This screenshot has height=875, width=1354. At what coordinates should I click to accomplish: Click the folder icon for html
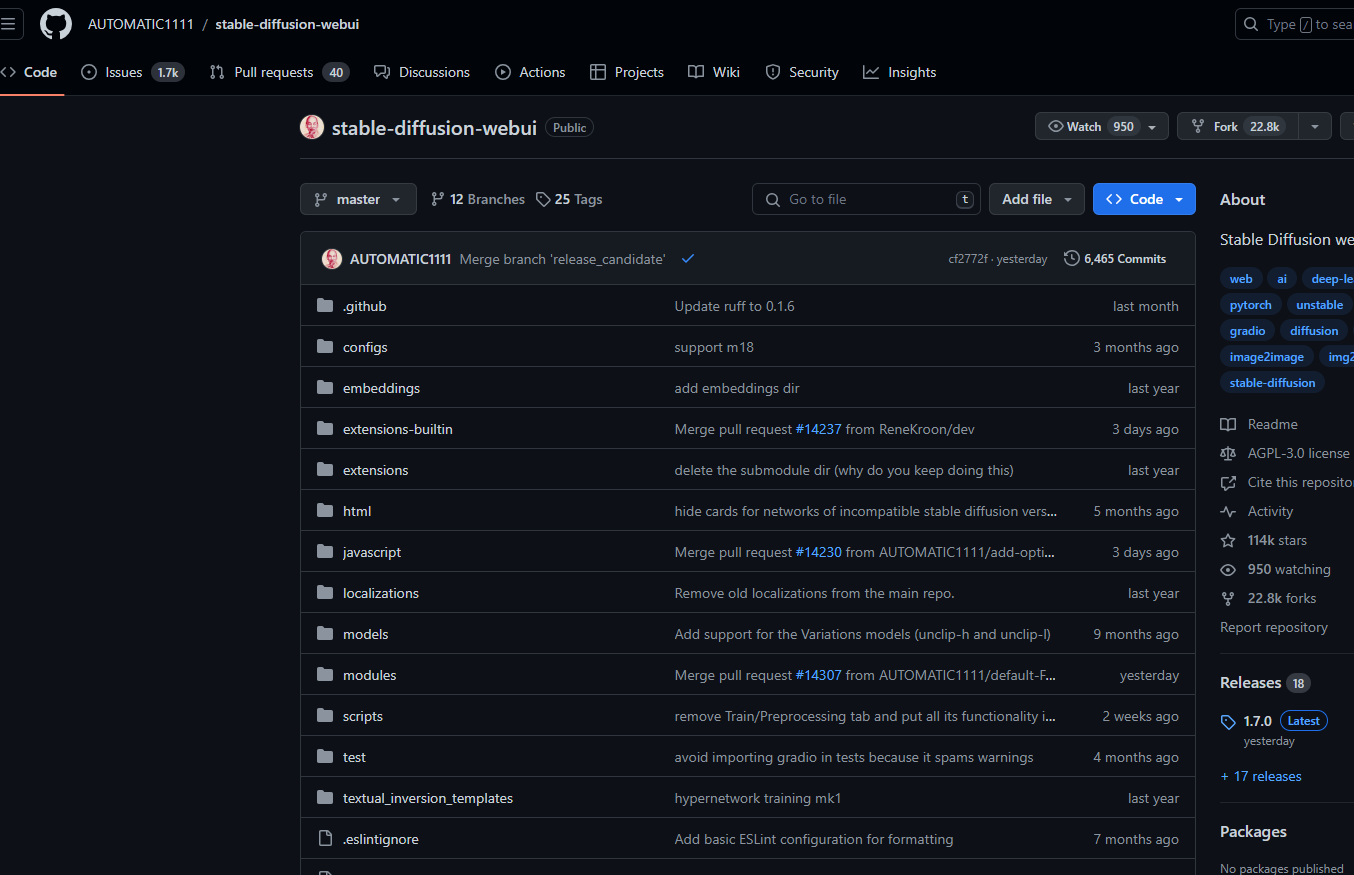tap(325, 511)
